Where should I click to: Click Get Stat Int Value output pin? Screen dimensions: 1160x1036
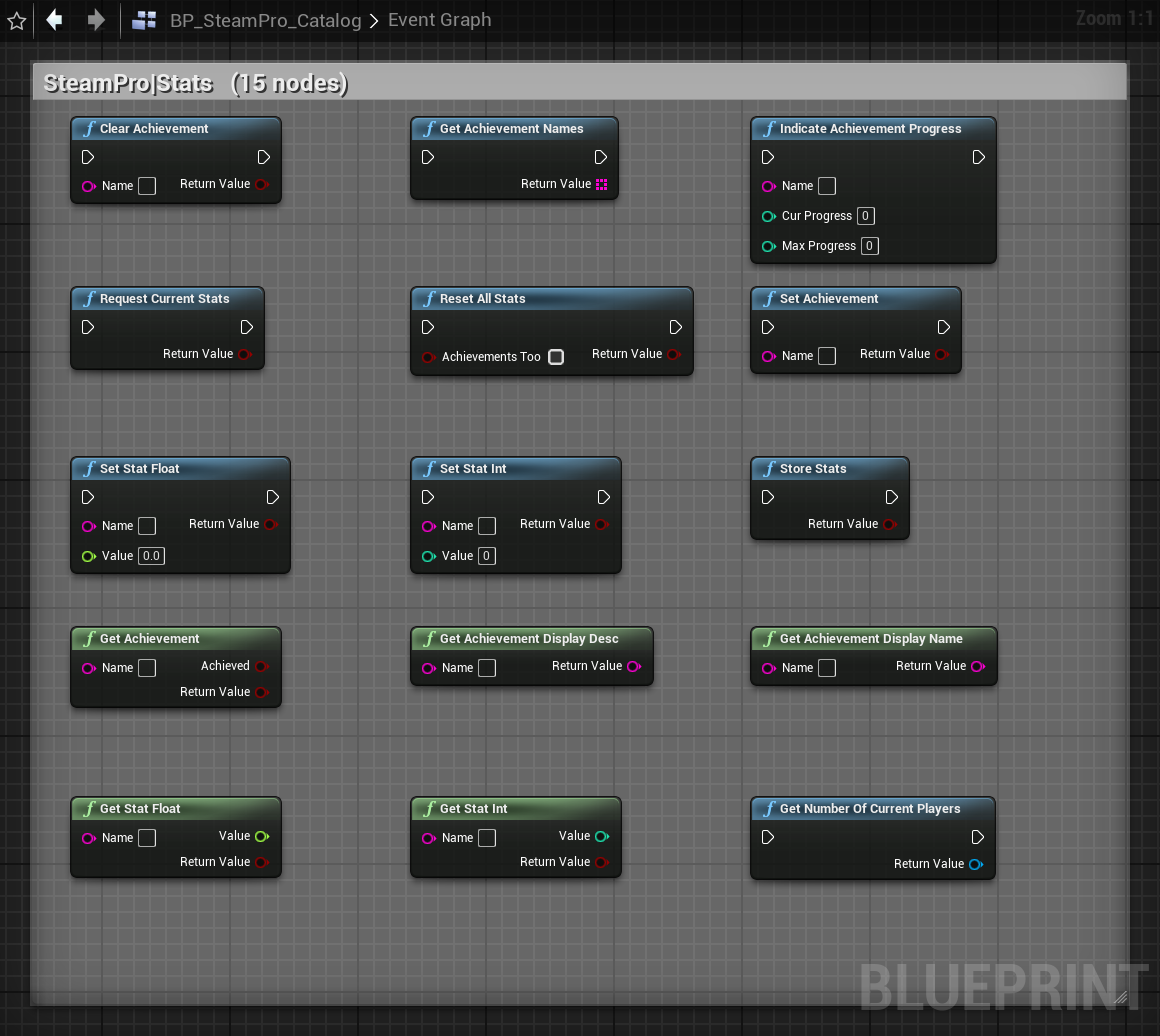[602, 836]
